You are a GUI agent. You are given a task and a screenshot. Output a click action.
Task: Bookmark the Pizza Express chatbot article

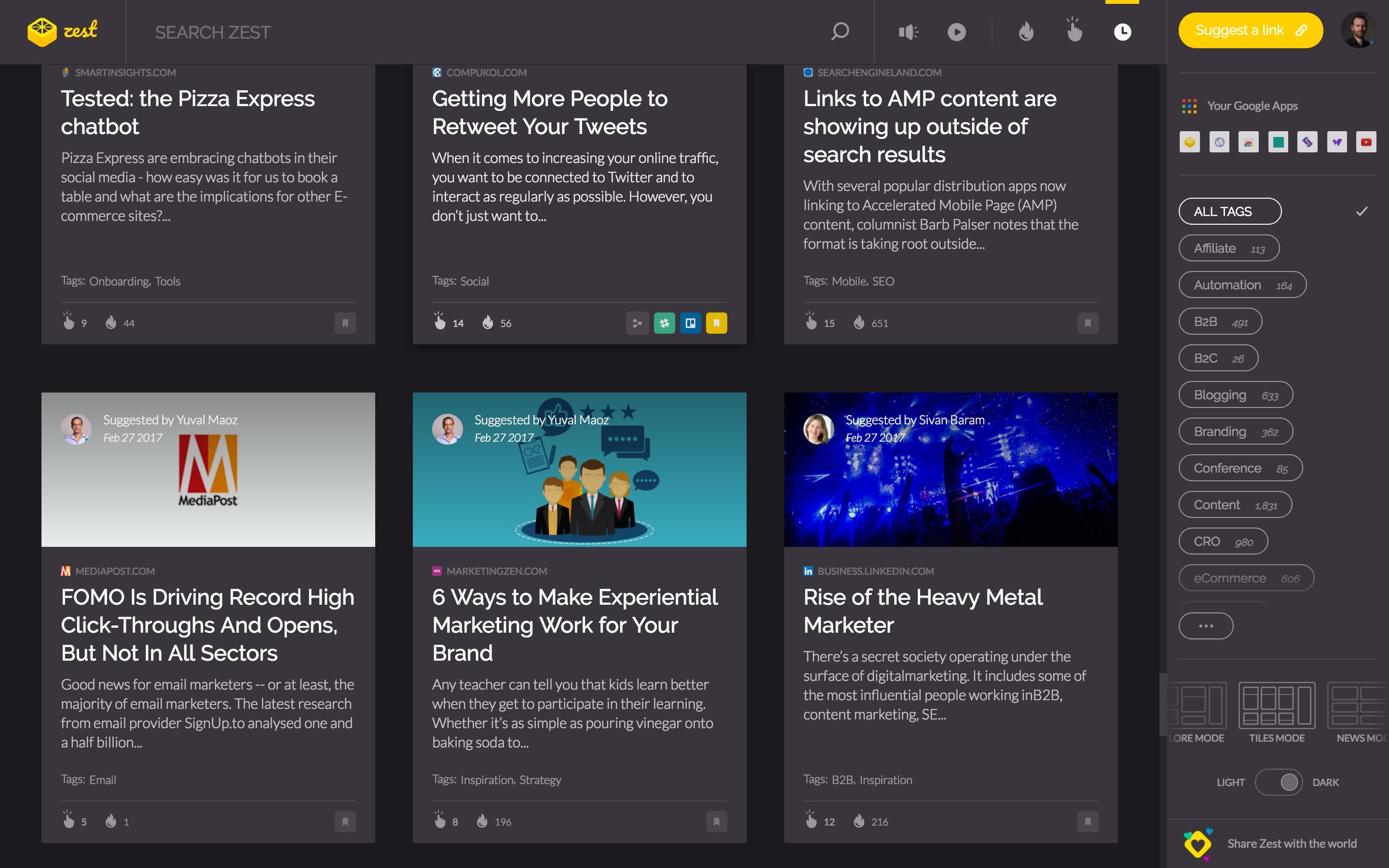point(345,323)
